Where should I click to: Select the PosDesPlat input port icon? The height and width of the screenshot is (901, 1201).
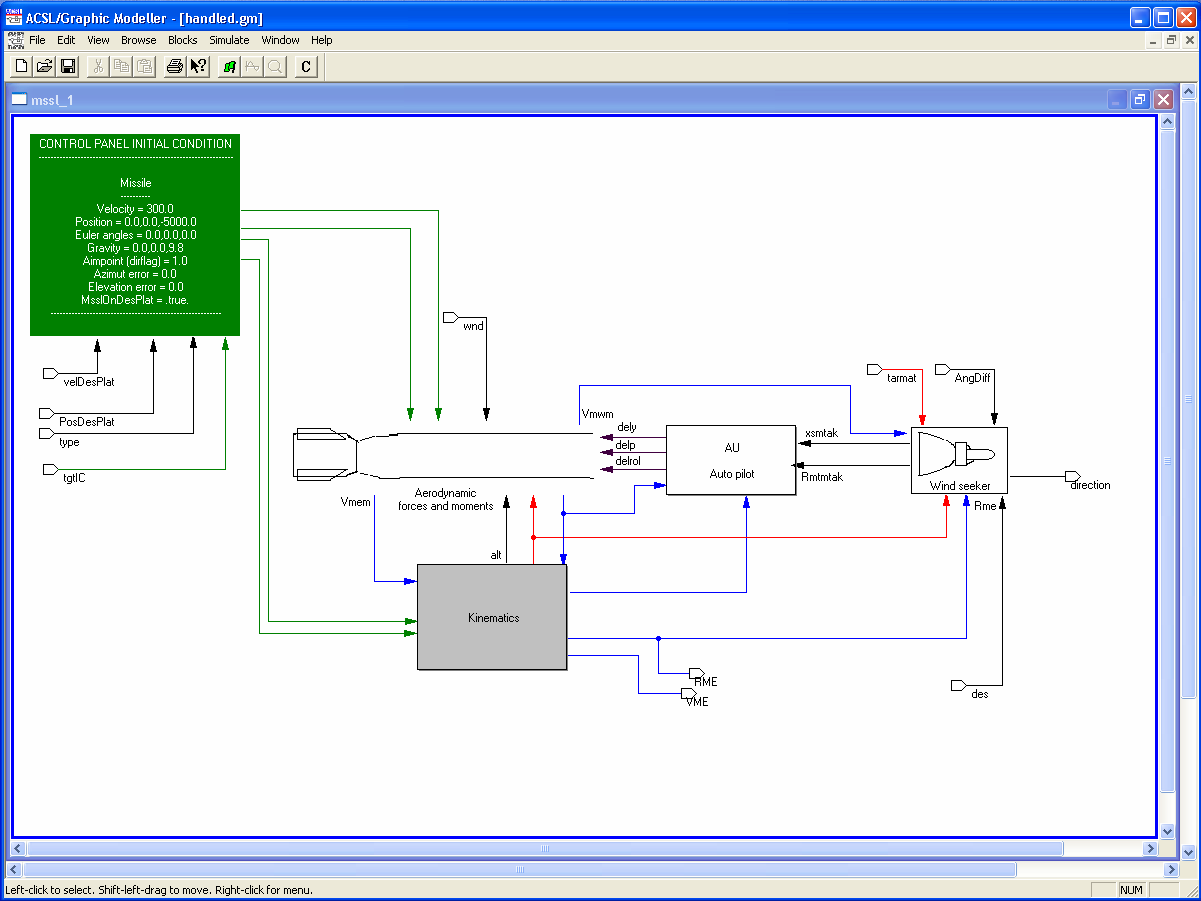[x=47, y=413]
